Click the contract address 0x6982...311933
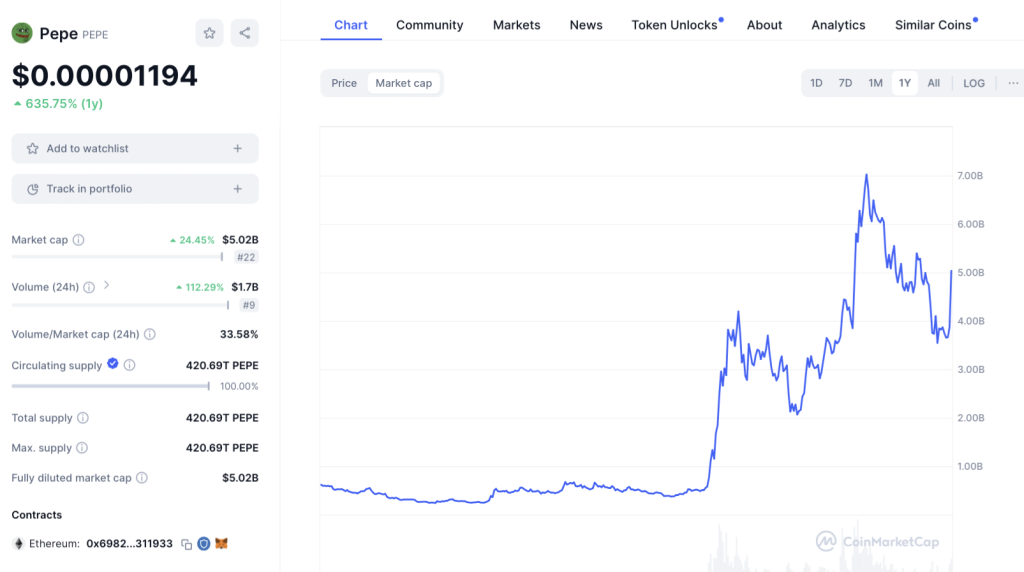 pos(129,544)
